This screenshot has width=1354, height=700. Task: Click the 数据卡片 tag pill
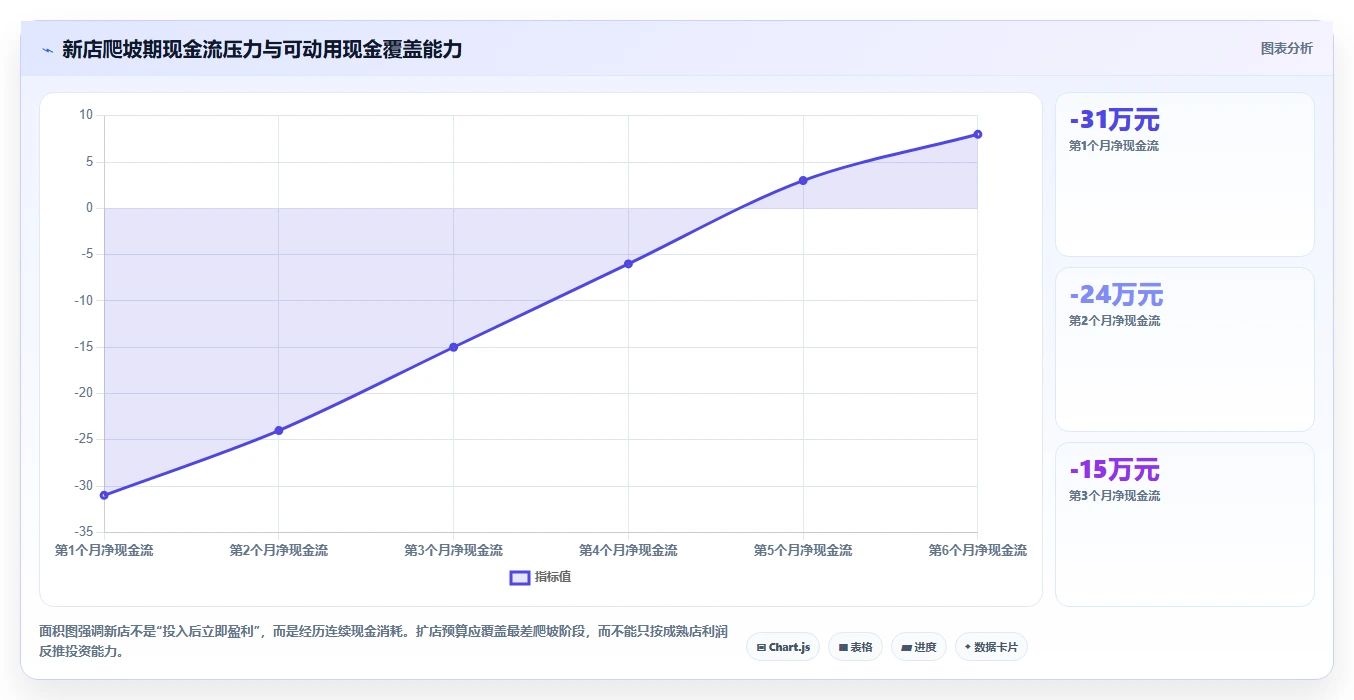coord(991,647)
